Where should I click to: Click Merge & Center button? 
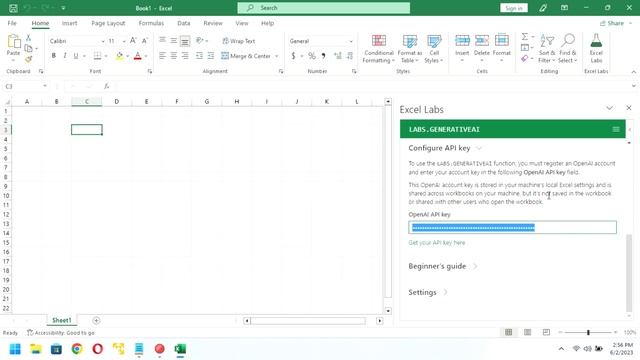point(246,56)
